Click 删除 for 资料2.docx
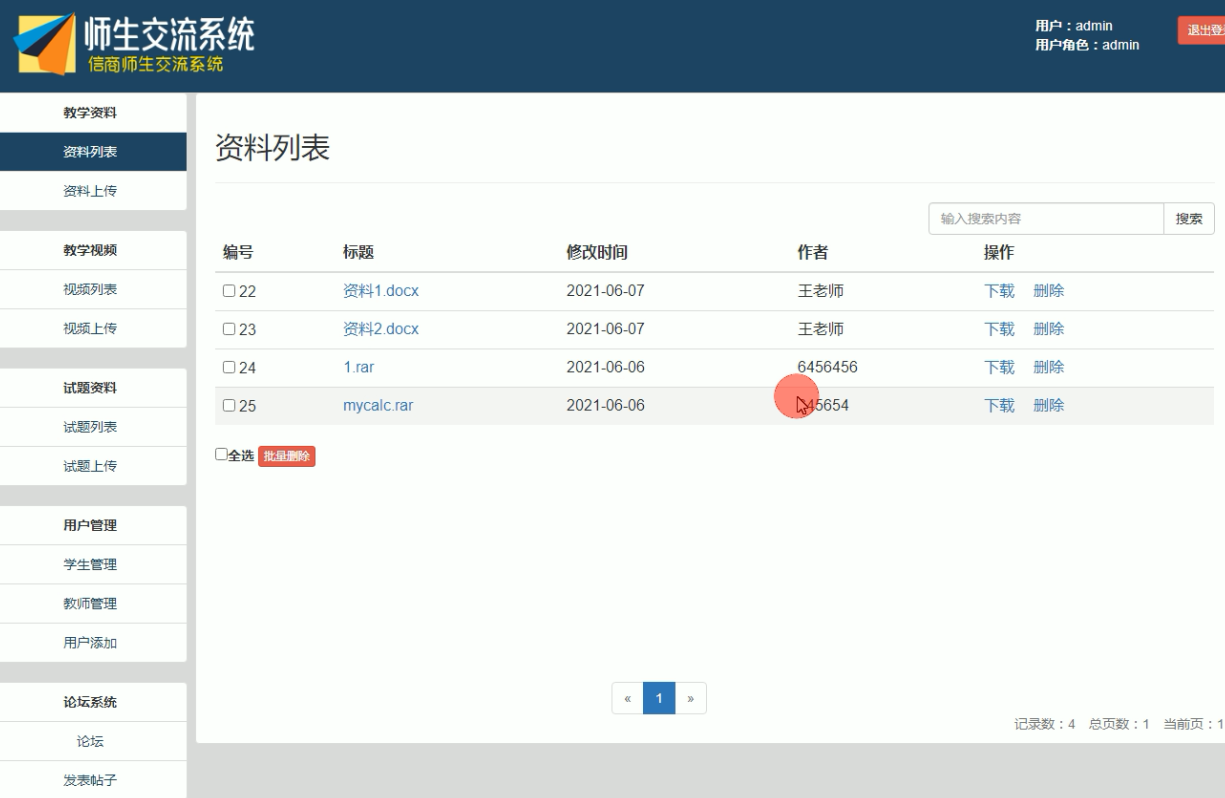1225x798 pixels. click(x=1049, y=329)
